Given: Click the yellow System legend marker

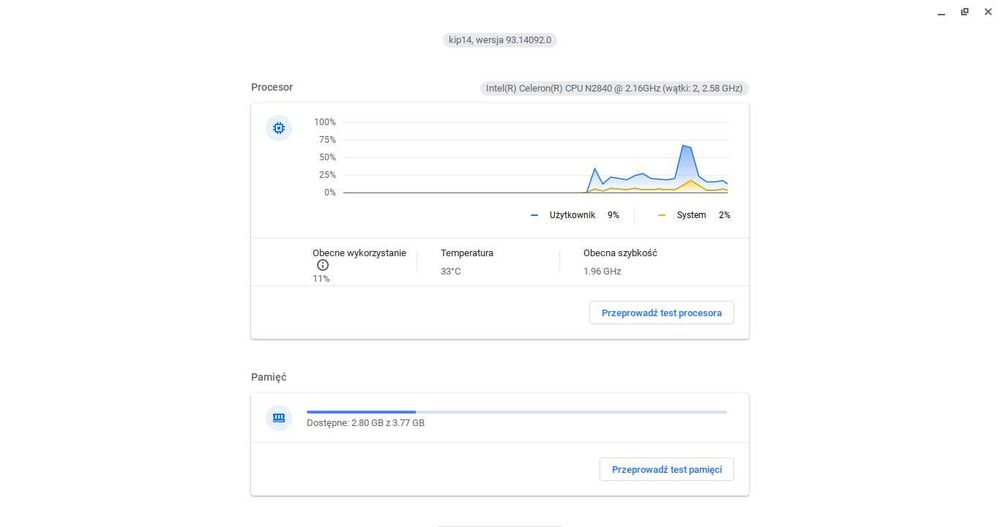Looking at the screenshot, I should click(661, 215).
